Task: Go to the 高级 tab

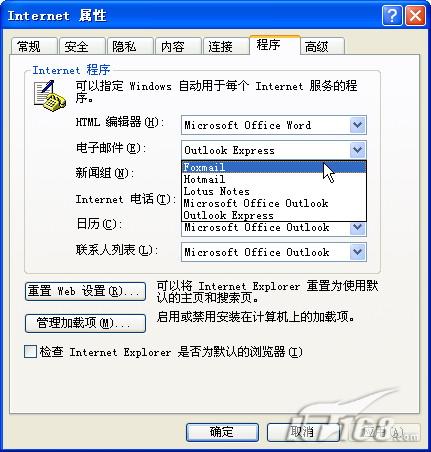Action: (x=322, y=46)
